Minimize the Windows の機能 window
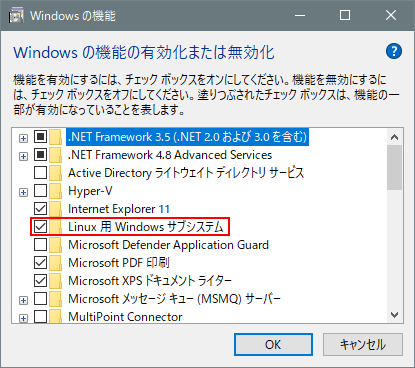 coord(300,15)
